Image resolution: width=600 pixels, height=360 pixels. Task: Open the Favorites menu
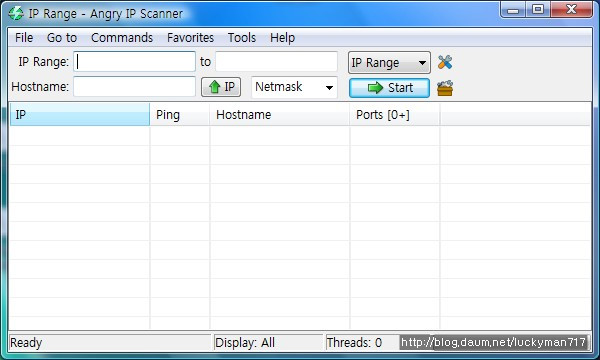[190, 37]
